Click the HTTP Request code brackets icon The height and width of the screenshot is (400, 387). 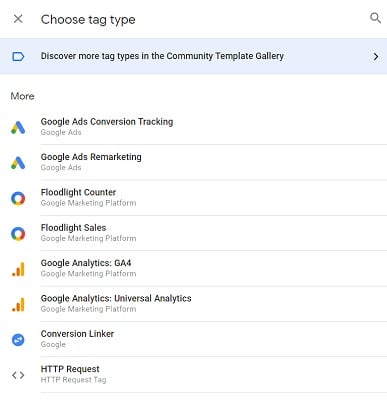(18, 375)
